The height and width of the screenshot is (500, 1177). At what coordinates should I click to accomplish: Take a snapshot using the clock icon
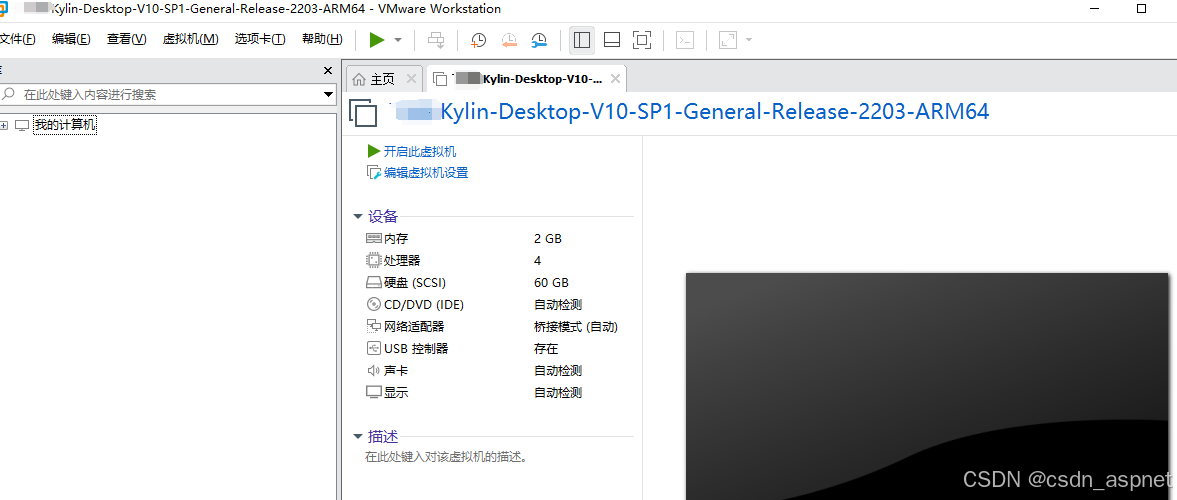pyautogui.click(x=478, y=41)
